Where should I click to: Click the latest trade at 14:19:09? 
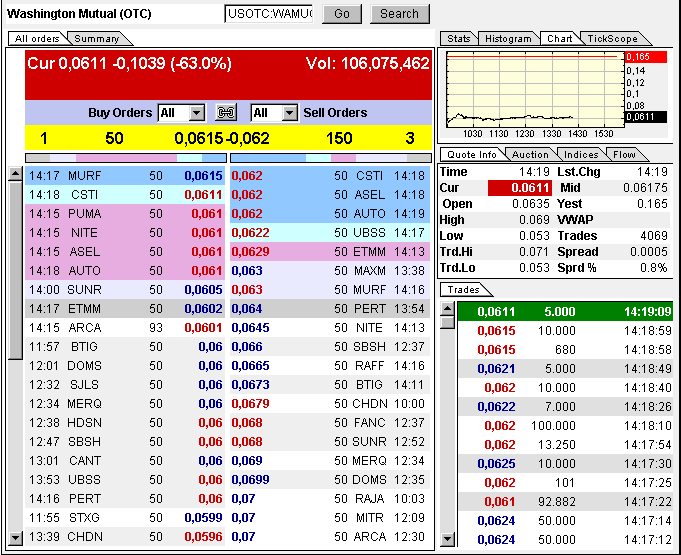click(565, 311)
